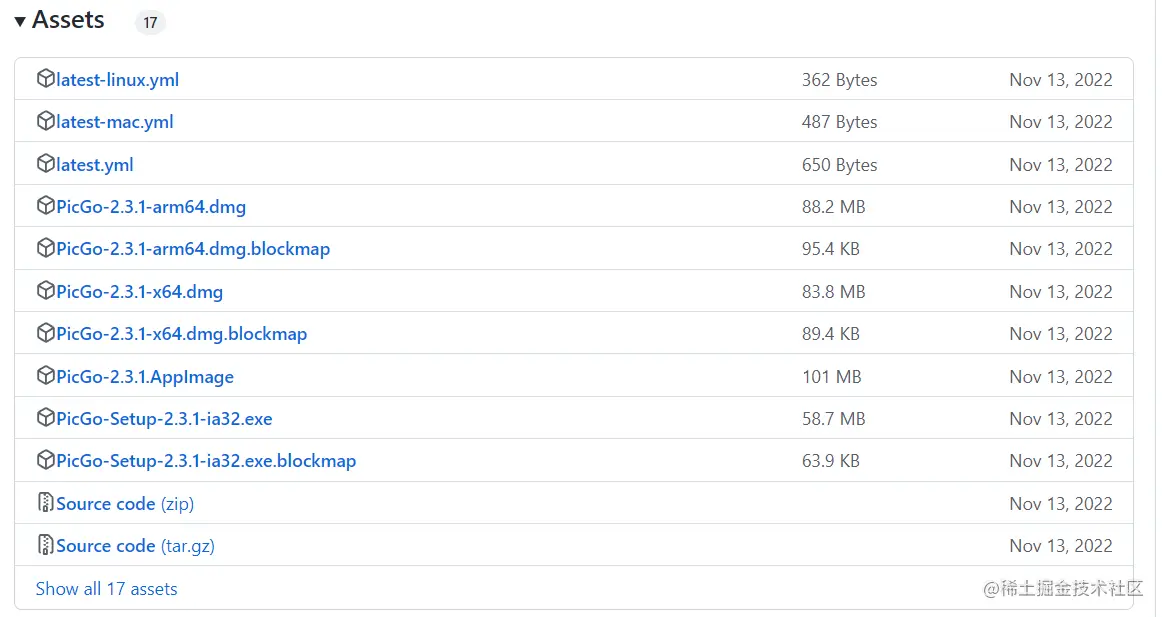
Task: Click the 362 Bytes size text
Action: (840, 80)
